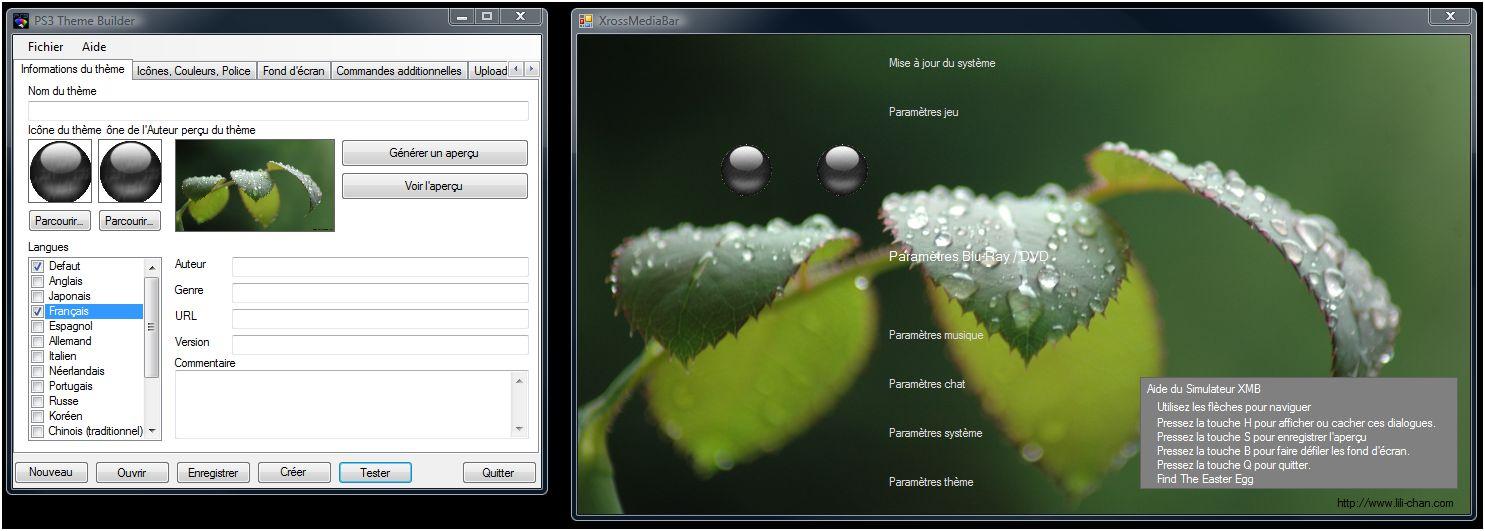Click the http://www.lili-chan.com link text
The height and width of the screenshot is (531, 1485).
pyautogui.click(x=1395, y=503)
